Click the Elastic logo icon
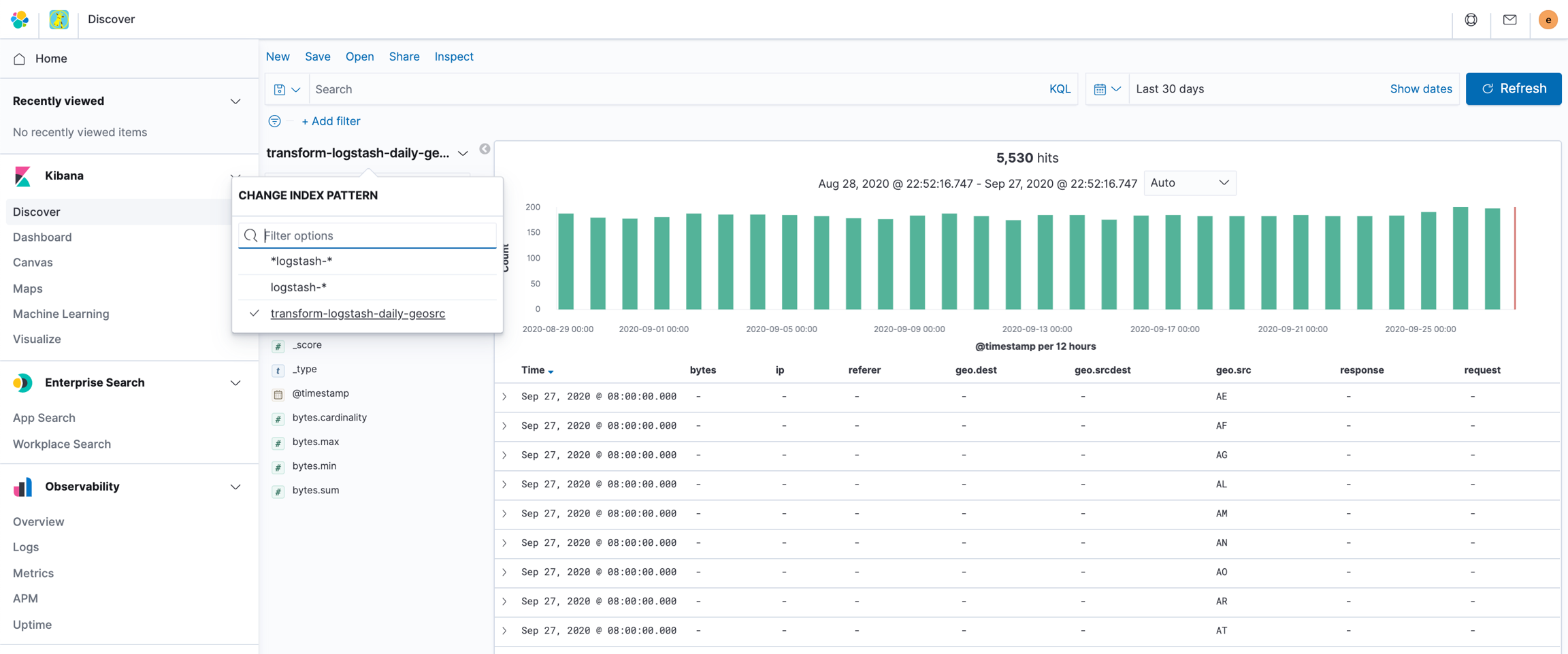Screen dimensions: 1568x654 pos(20,19)
